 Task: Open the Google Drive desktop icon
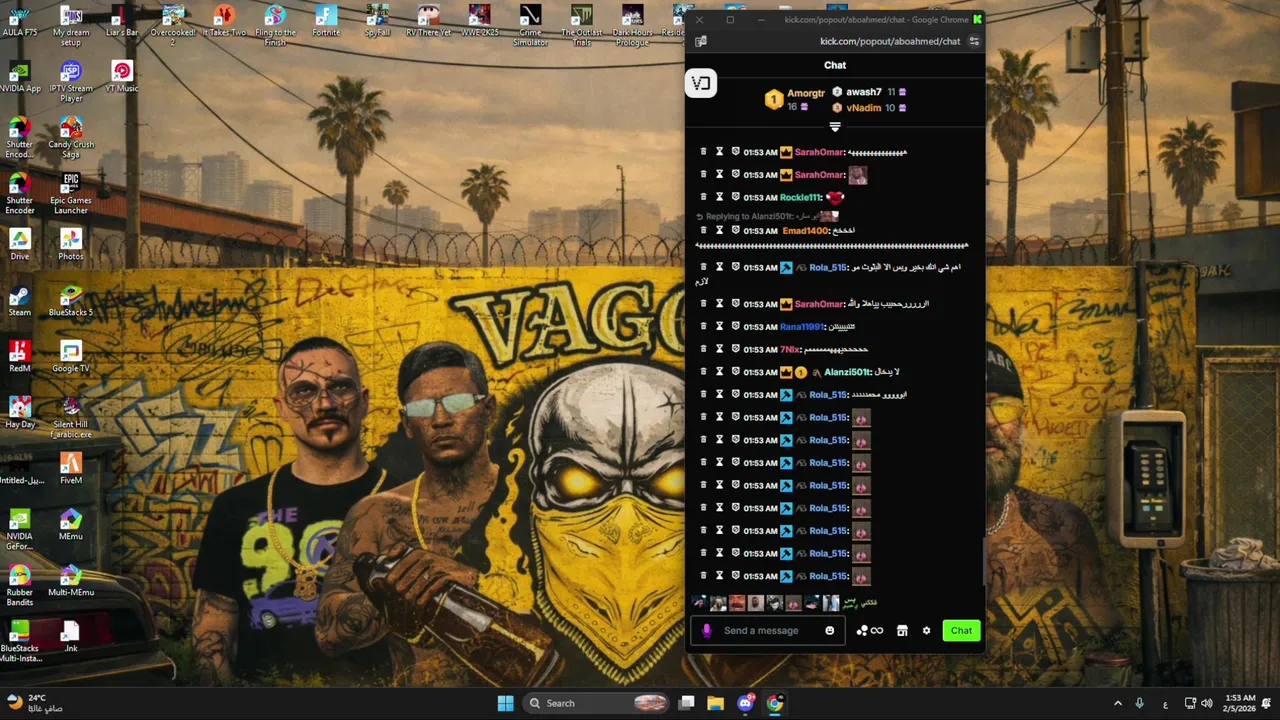tap(19, 245)
